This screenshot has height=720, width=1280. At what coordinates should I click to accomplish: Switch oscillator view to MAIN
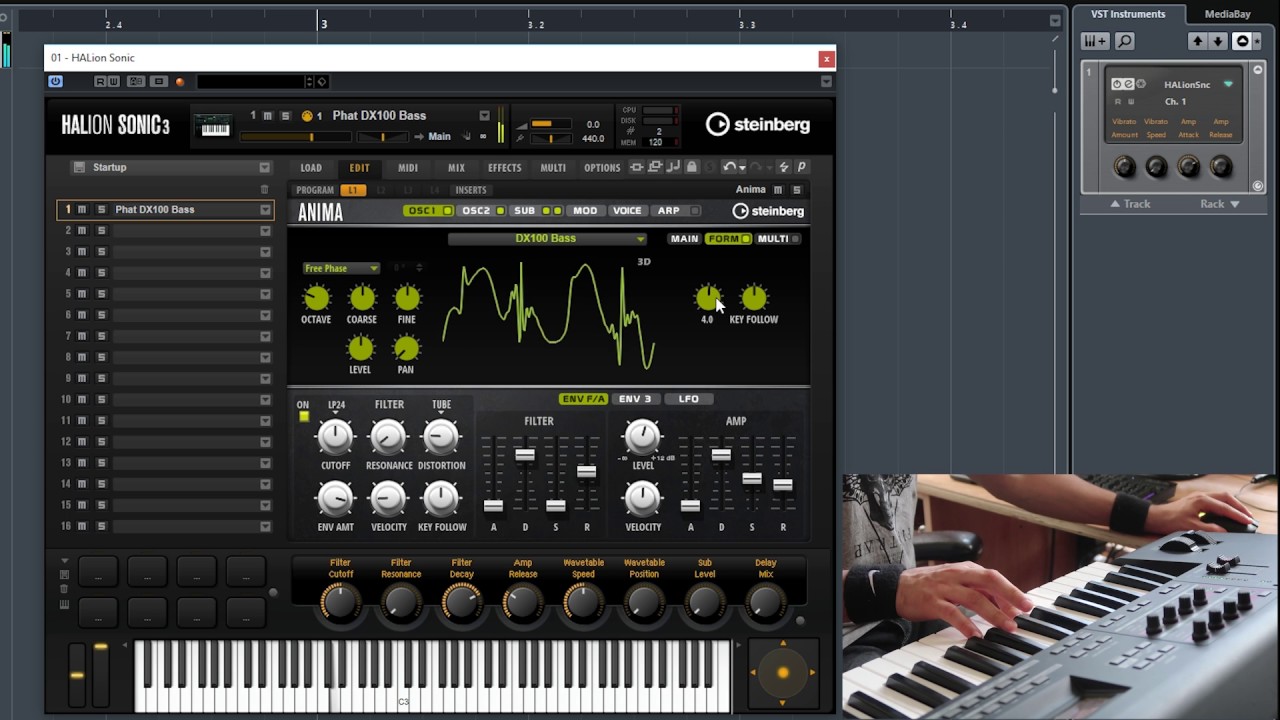684,239
